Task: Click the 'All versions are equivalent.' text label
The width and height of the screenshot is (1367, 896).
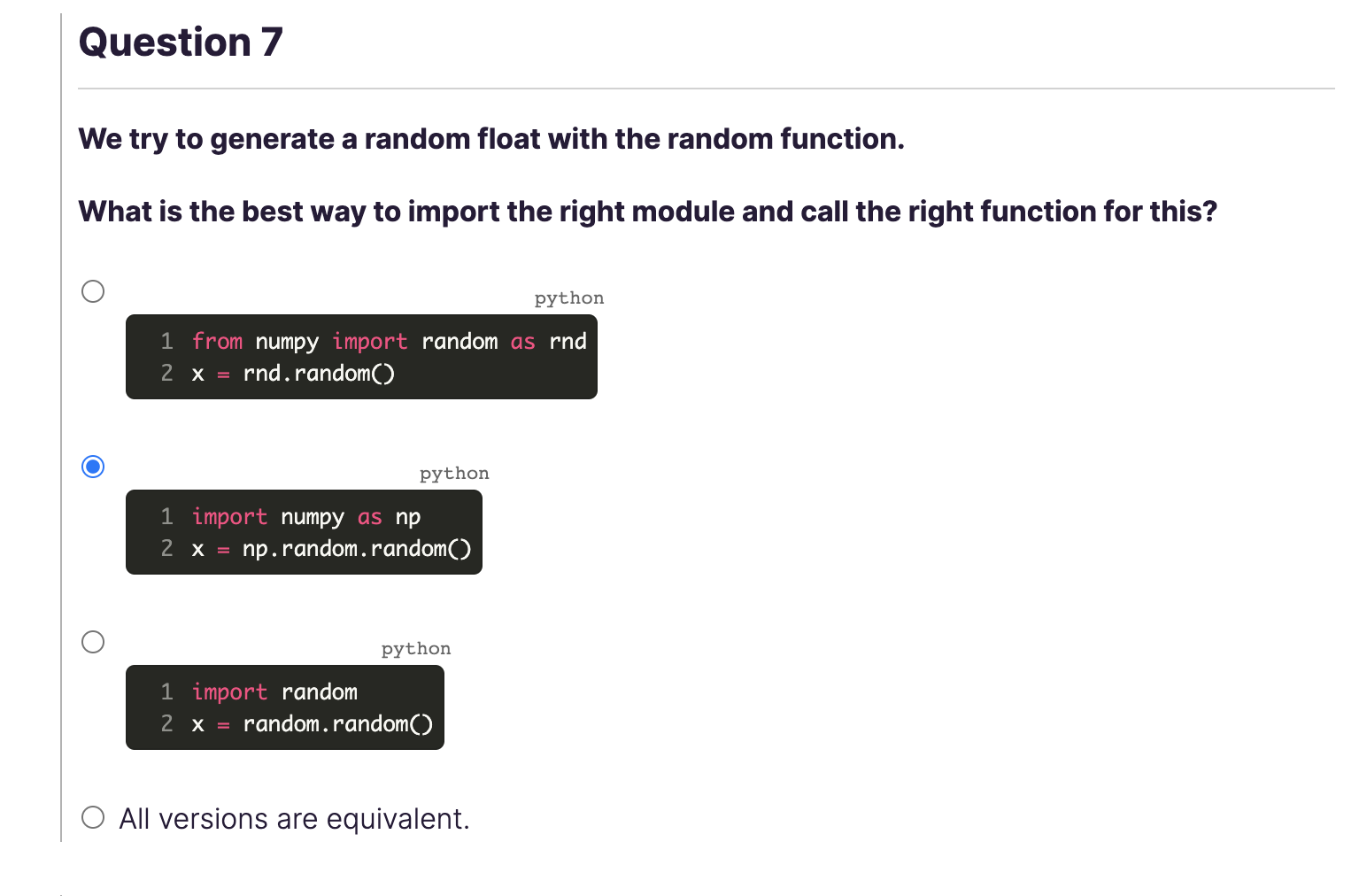Action: (x=294, y=817)
